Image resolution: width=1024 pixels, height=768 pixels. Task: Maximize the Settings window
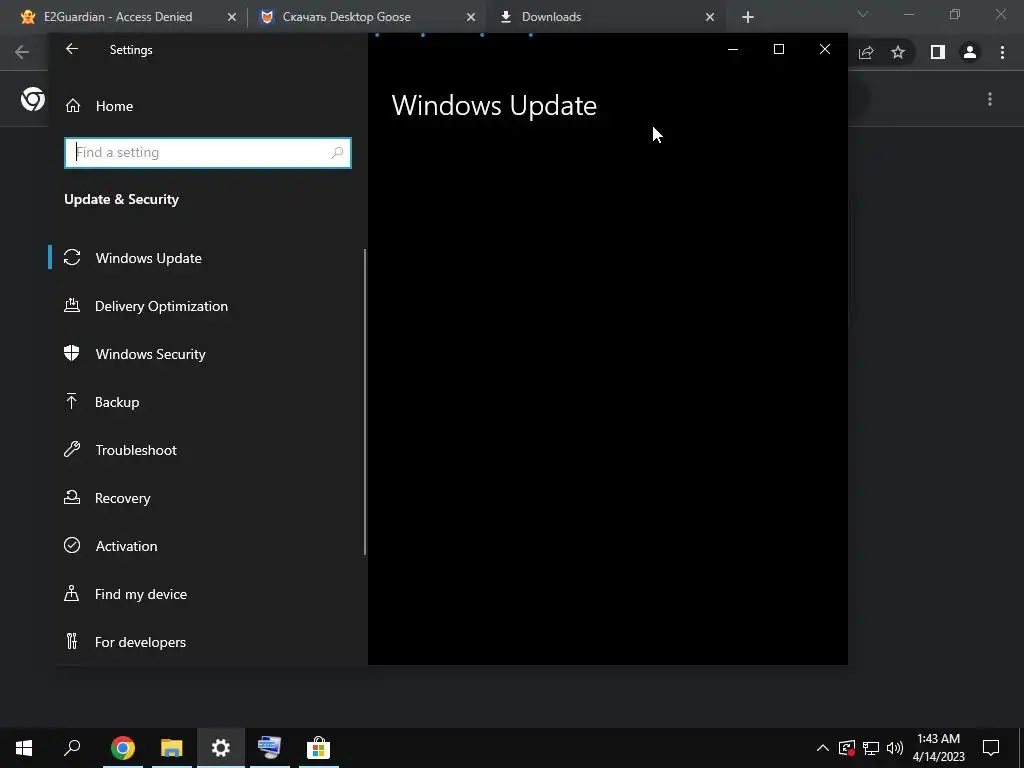pos(778,49)
